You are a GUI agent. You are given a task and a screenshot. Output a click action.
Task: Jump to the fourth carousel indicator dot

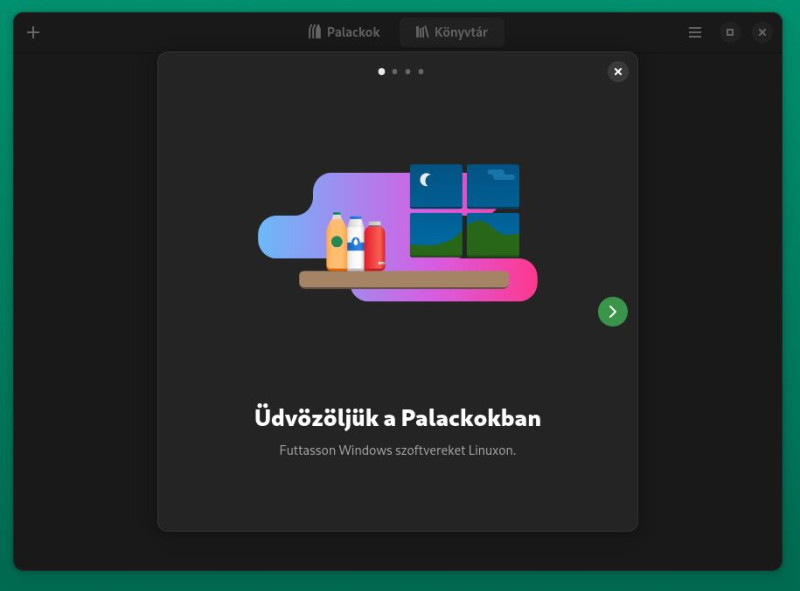[421, 71]
